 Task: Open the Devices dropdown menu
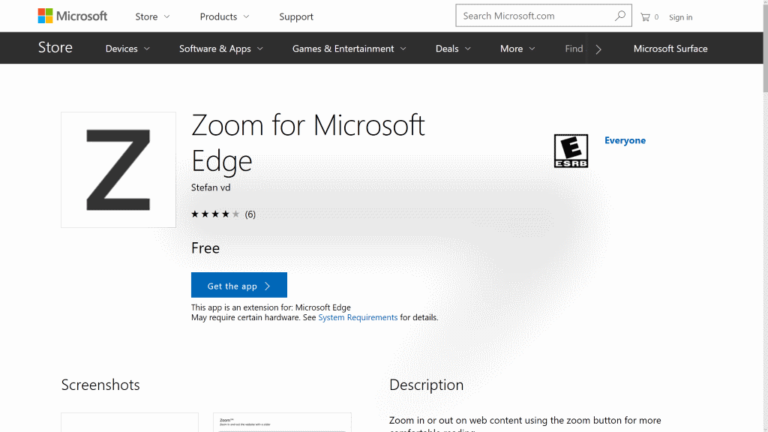tap(127, 48)
